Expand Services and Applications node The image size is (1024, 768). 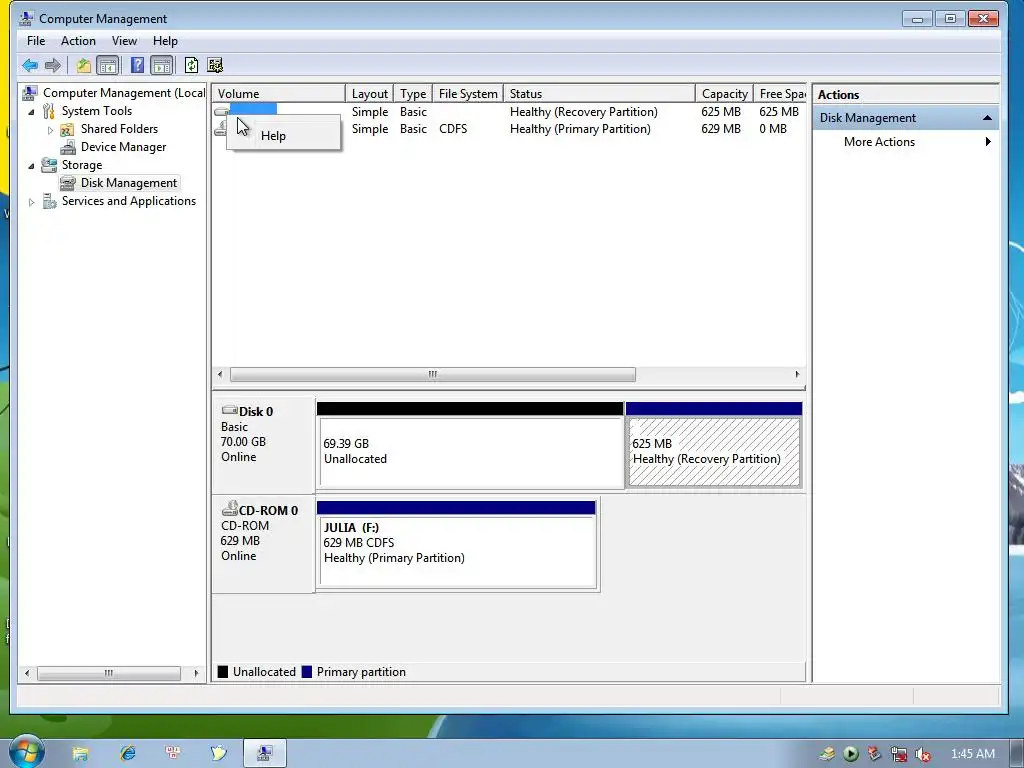click(x=31, y=202)
